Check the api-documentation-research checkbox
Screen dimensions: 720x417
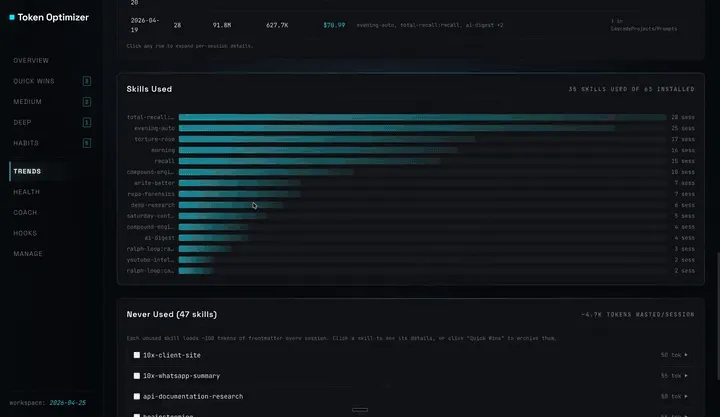coord(137,396)
